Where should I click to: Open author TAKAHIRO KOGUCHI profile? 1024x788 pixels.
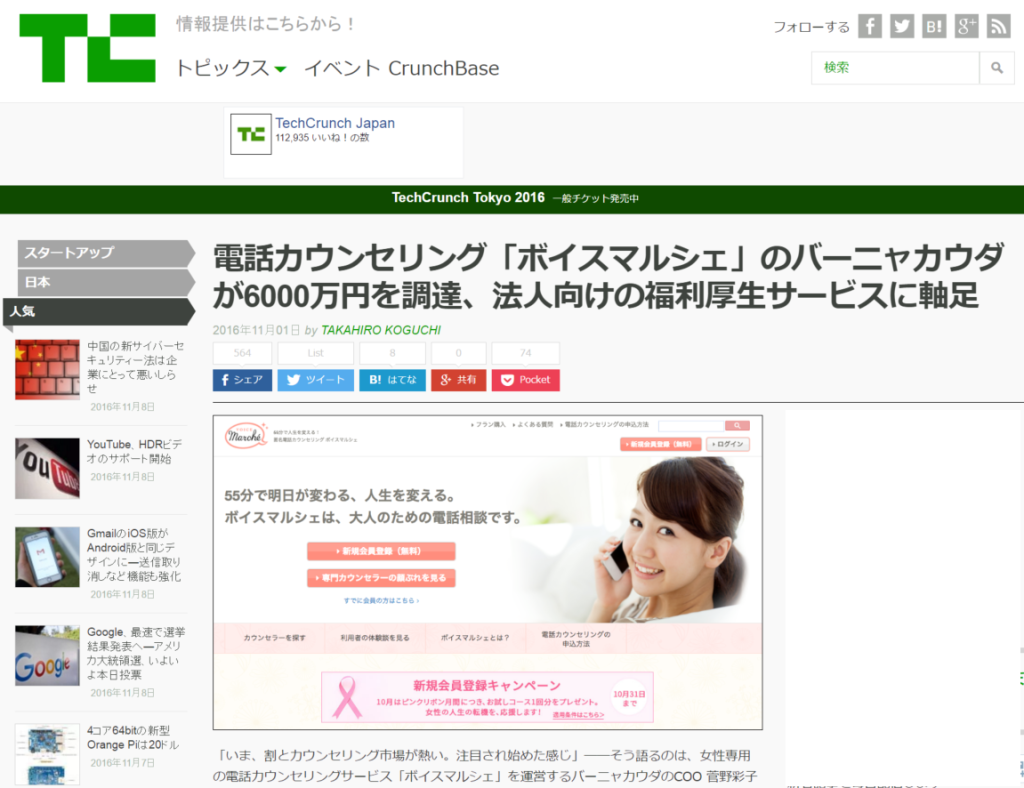(381, 330)
